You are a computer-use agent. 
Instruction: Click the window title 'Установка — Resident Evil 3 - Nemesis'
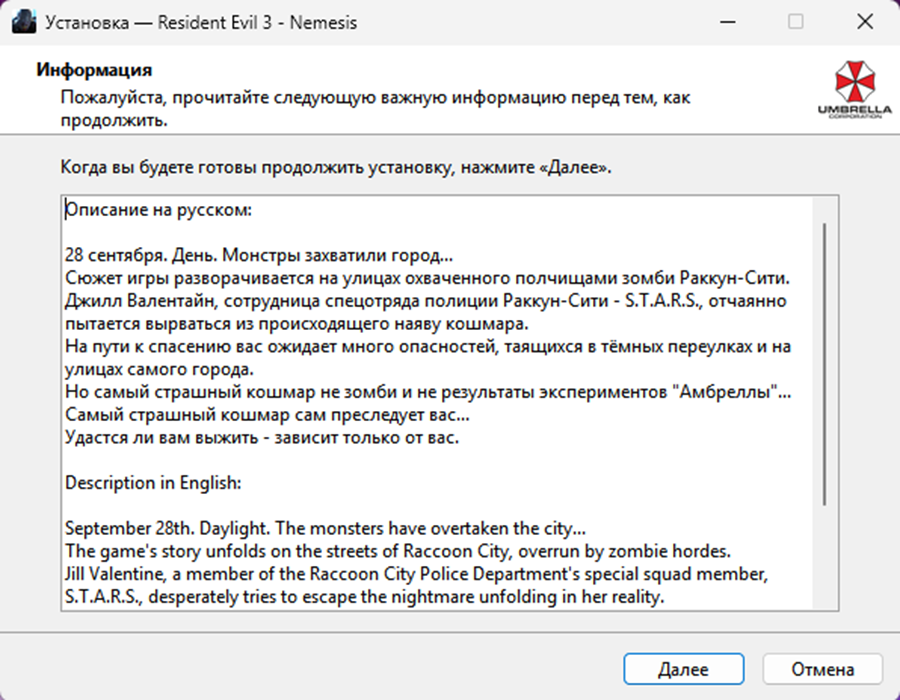coord(201,23)
